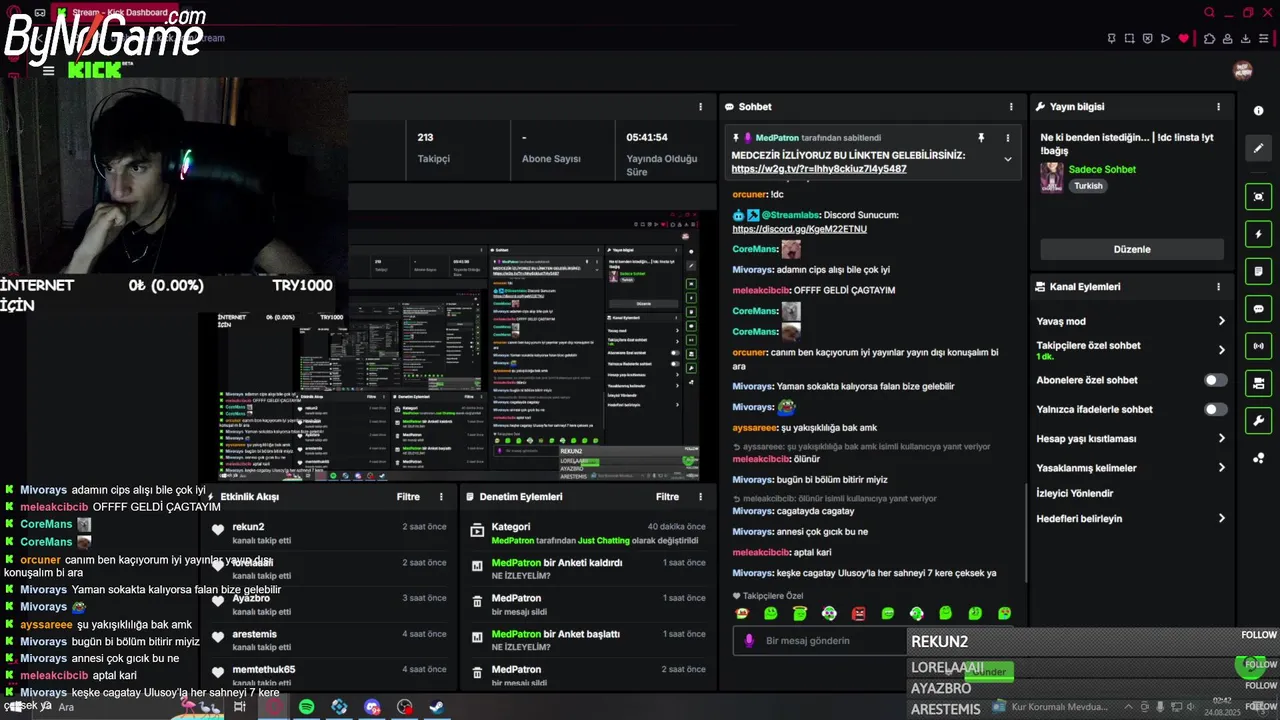Open Kanal Eylemleri panel three-dot menu
The height and width of the screenshot is (720, 1280).
pyautogui.click(x=1218, y=286)
